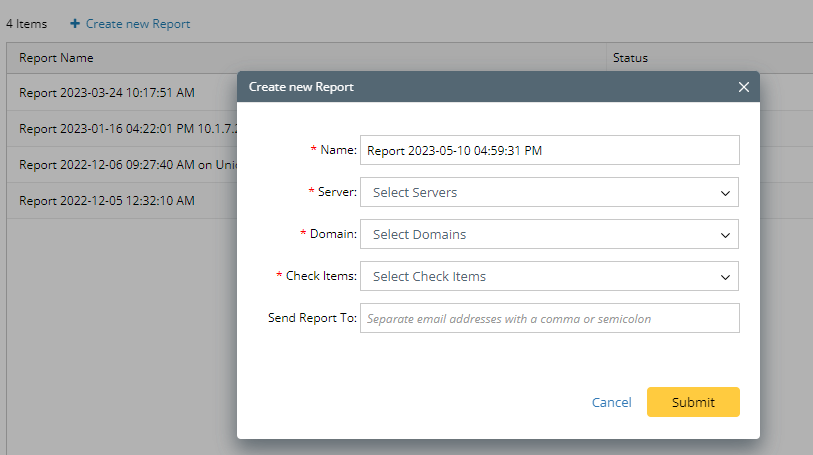Viewport: 813px width, 455px height.
Task: Click the chevron arrow in the Server field
Action: (x=725, y=192)
